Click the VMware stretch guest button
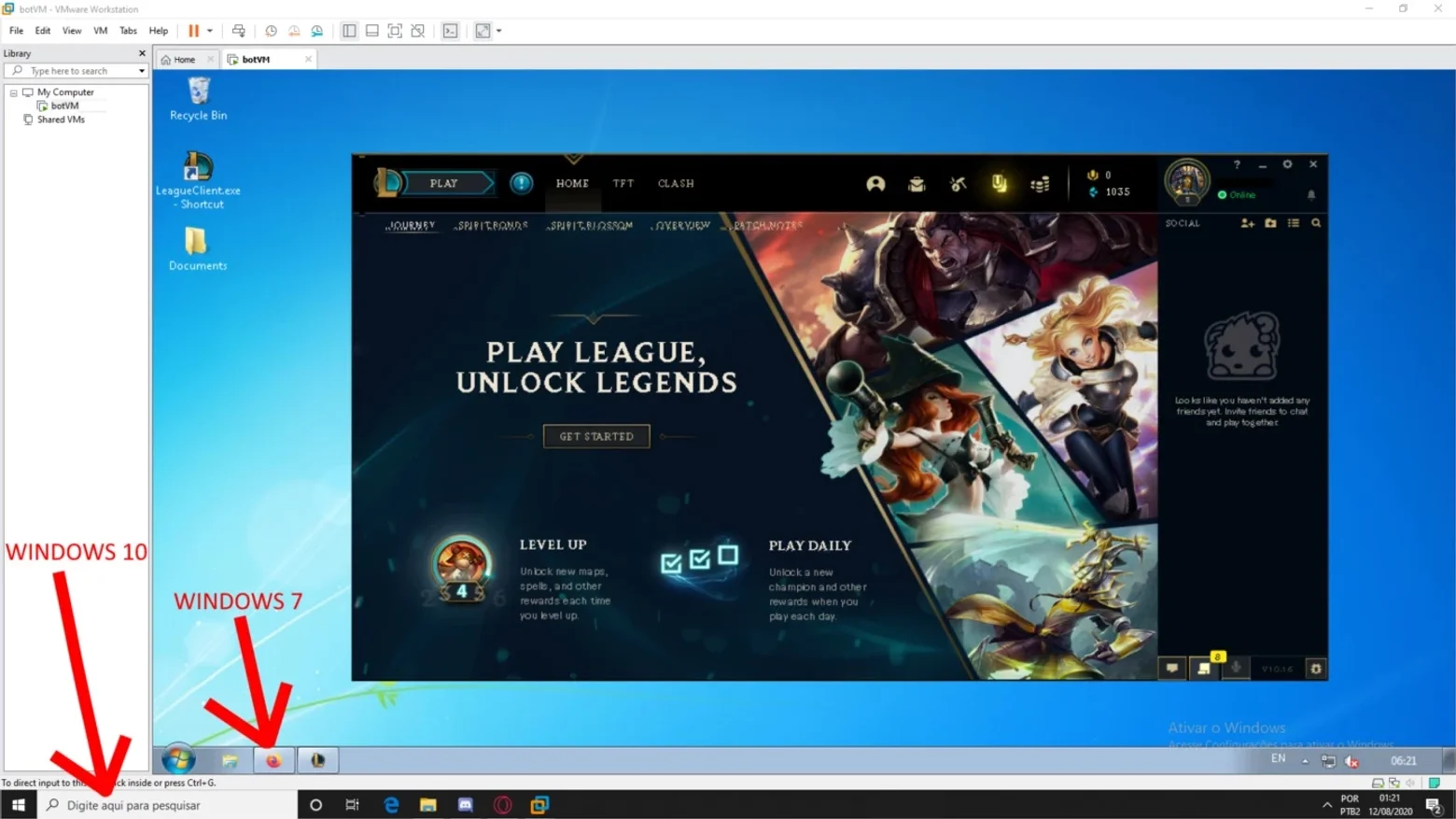Viewport: 1456px width, 819px height. click(x=483, y=31)
